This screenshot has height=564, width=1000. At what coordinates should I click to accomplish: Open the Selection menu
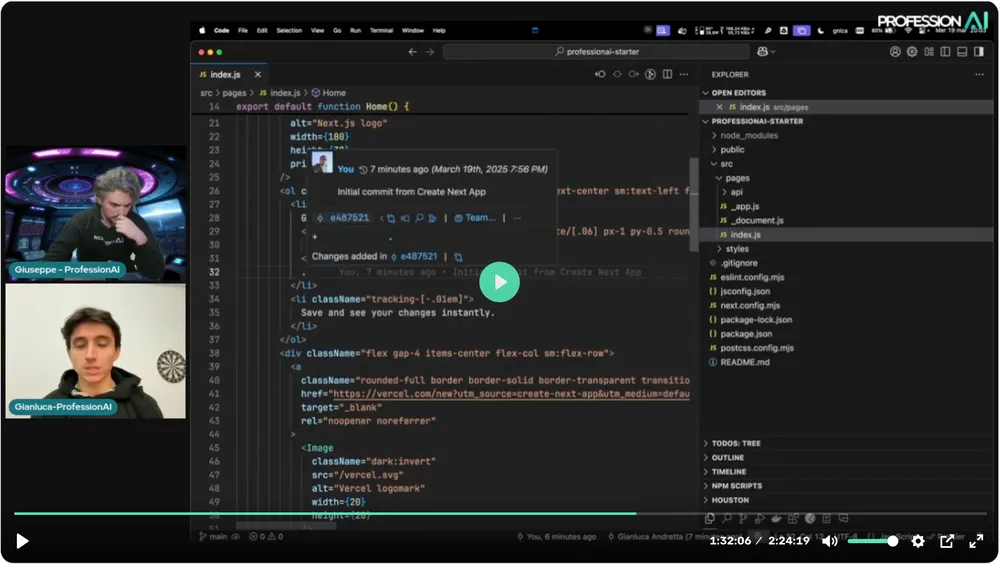289,31
